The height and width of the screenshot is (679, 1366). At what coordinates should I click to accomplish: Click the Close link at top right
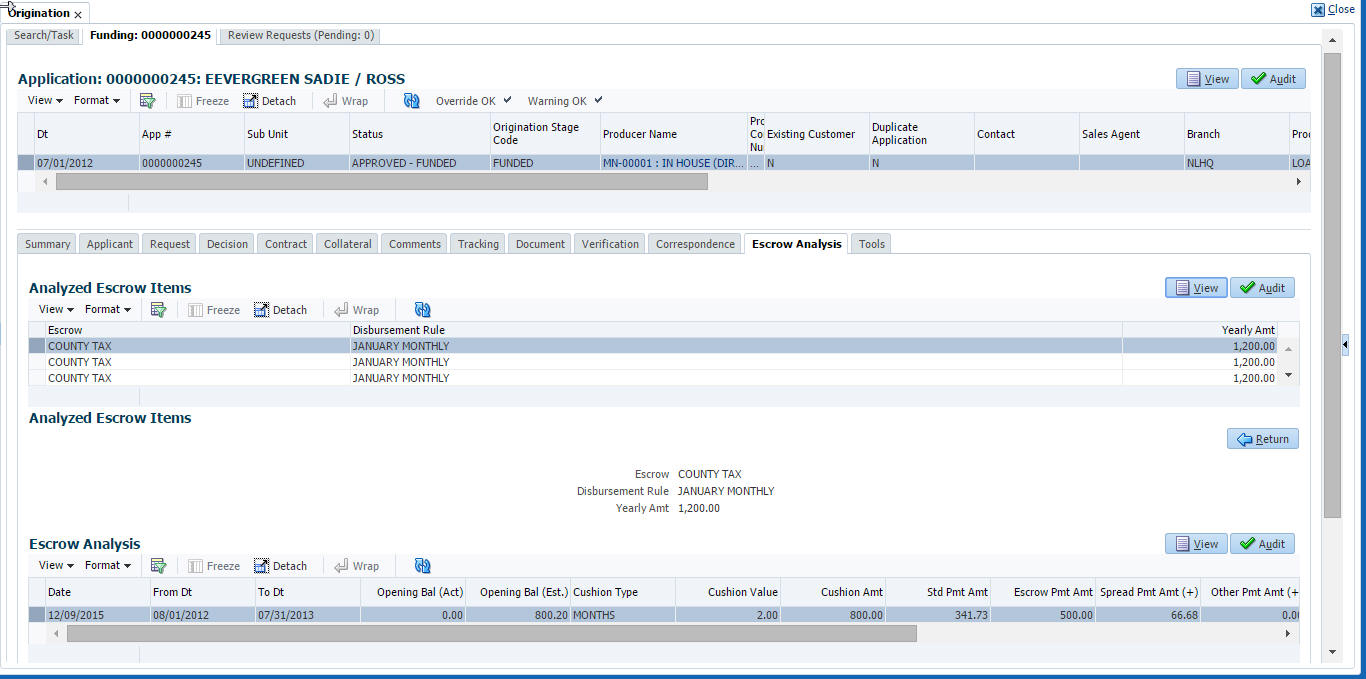tap(1333, 10)
